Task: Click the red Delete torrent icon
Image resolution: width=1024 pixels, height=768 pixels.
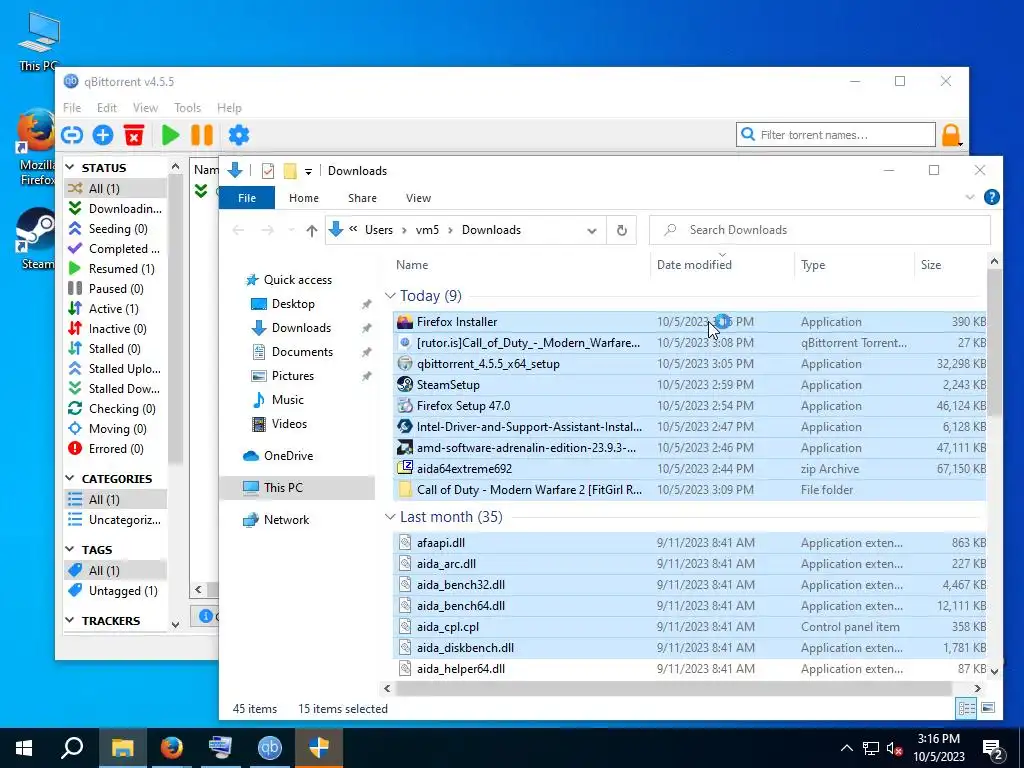Action: pos(134,135)
